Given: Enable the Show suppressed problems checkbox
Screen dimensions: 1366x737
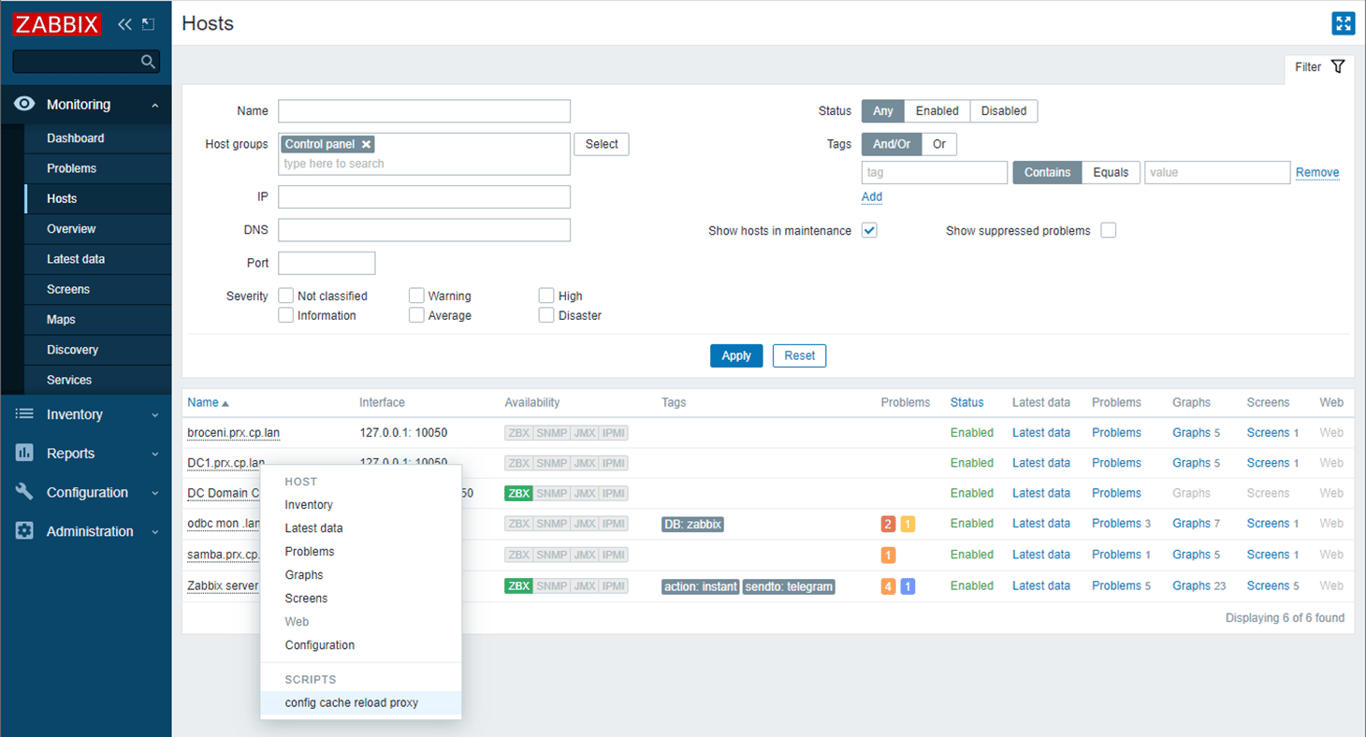Looking at the screenshot, I should pos(1108,229).
